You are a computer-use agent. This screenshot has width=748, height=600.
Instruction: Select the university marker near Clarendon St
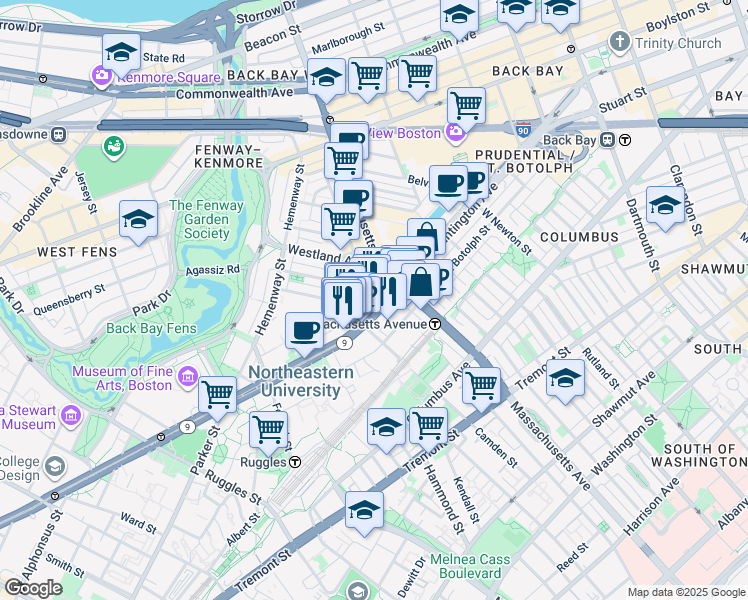[x=665, y=207]
